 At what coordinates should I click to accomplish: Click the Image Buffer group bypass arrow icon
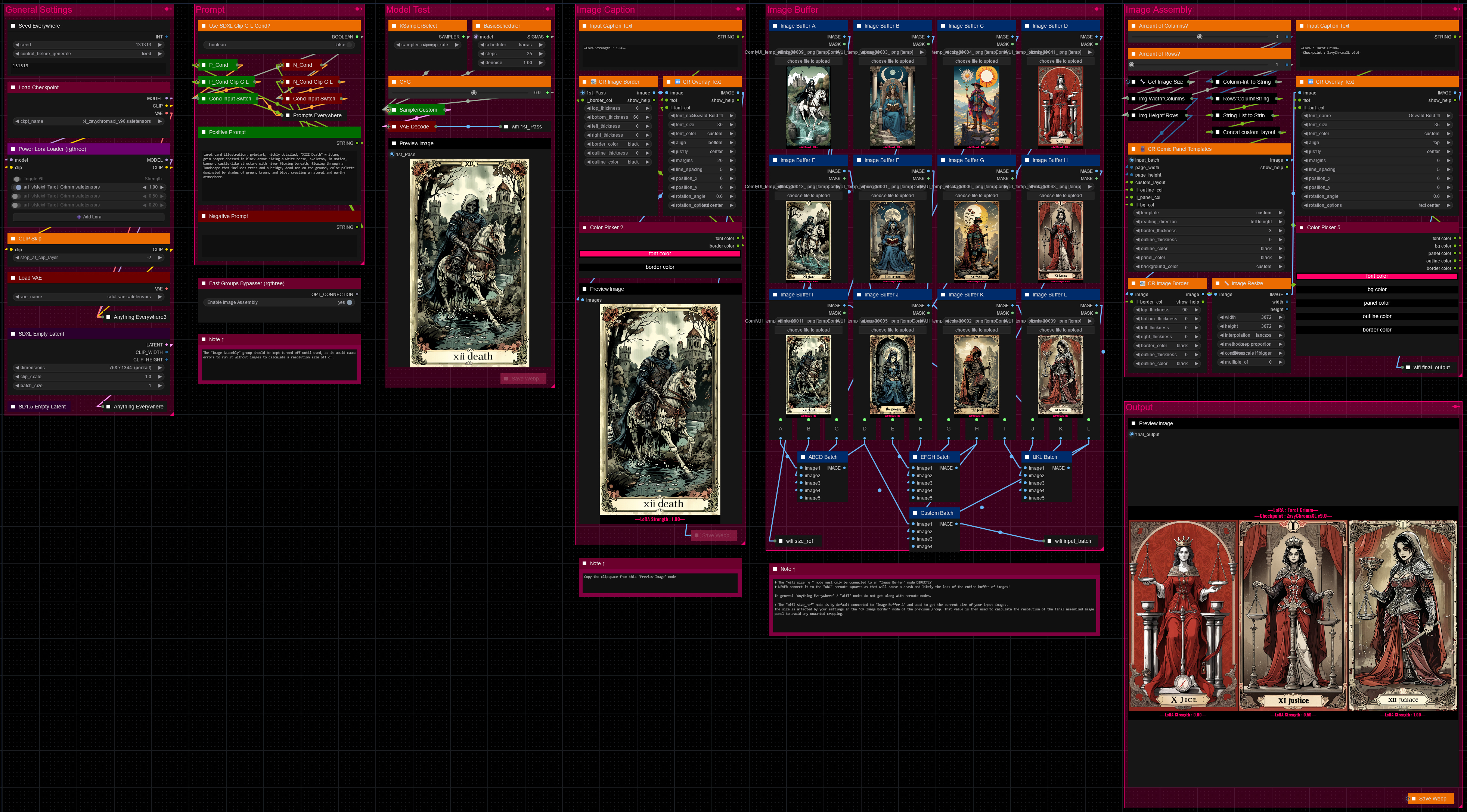tap(1097, 9)
